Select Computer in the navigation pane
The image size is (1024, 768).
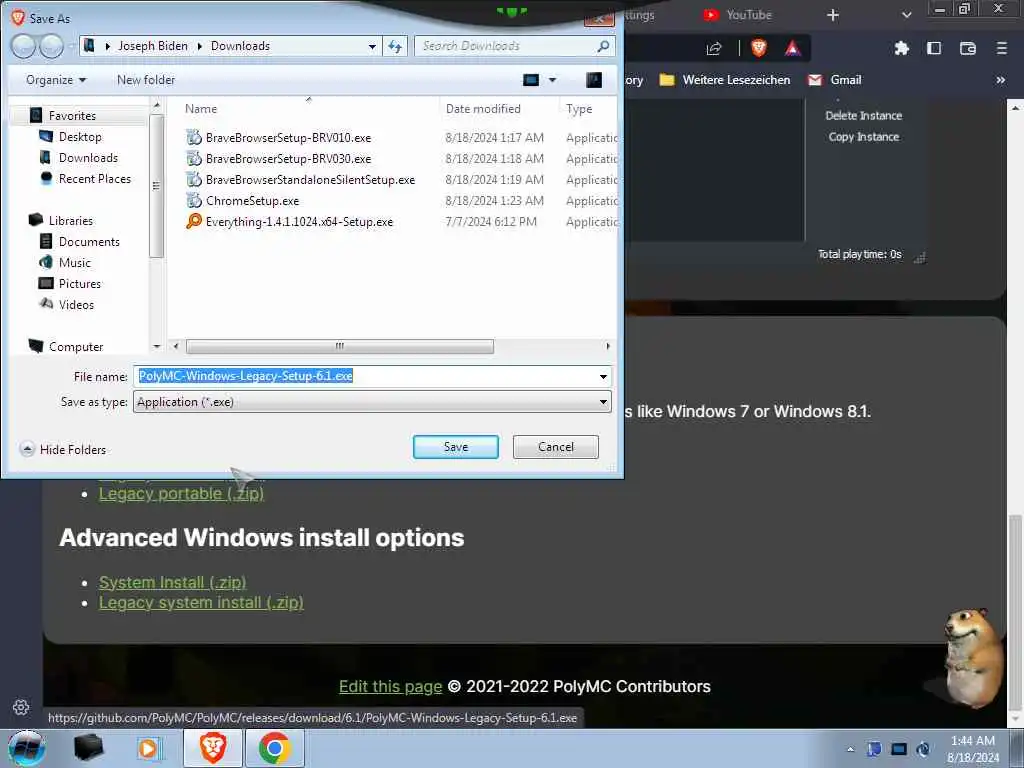point(76,347)
